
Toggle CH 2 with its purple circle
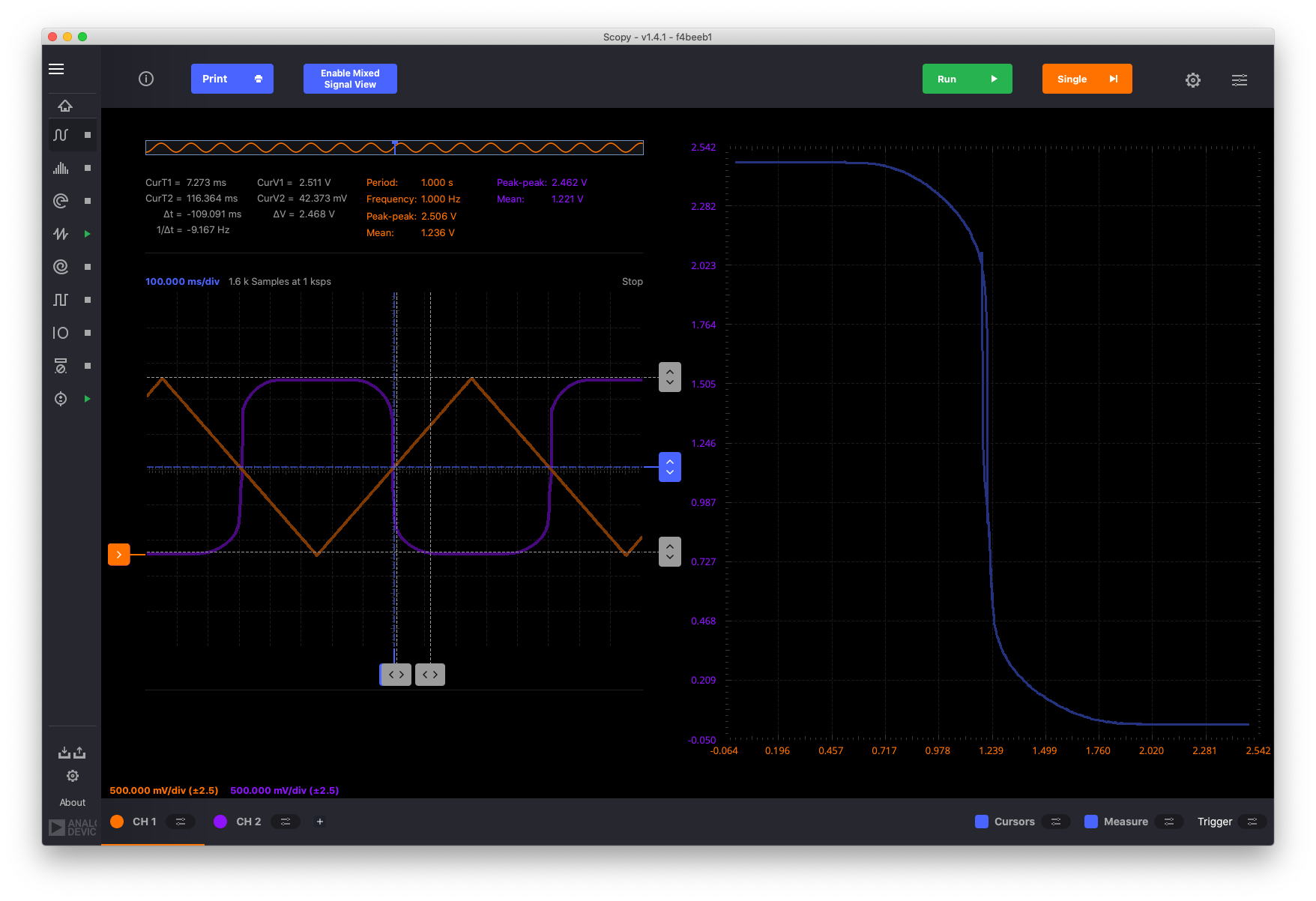point(220,822)
